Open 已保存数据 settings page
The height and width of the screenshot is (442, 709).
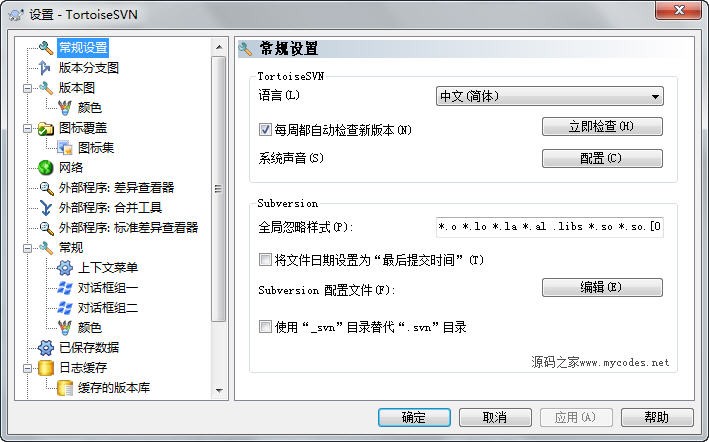coord(89,348)
